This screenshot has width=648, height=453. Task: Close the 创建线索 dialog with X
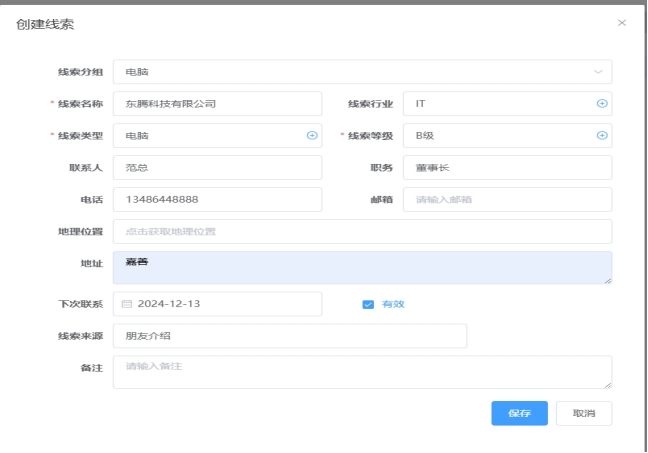(622, 22)
